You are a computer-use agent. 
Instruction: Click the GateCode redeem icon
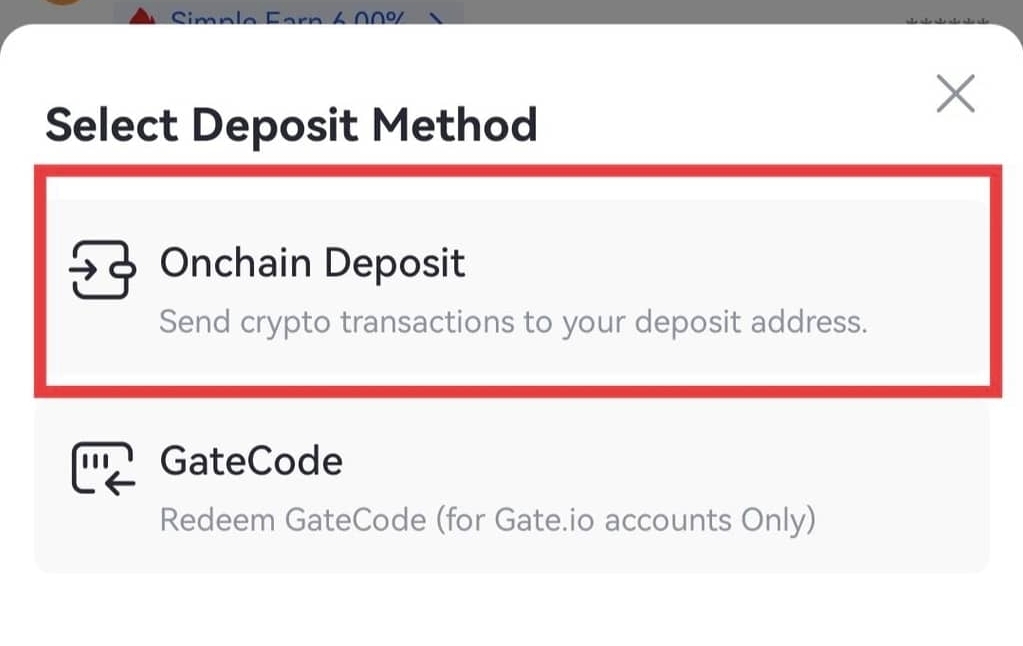click(x=102, y=468)
